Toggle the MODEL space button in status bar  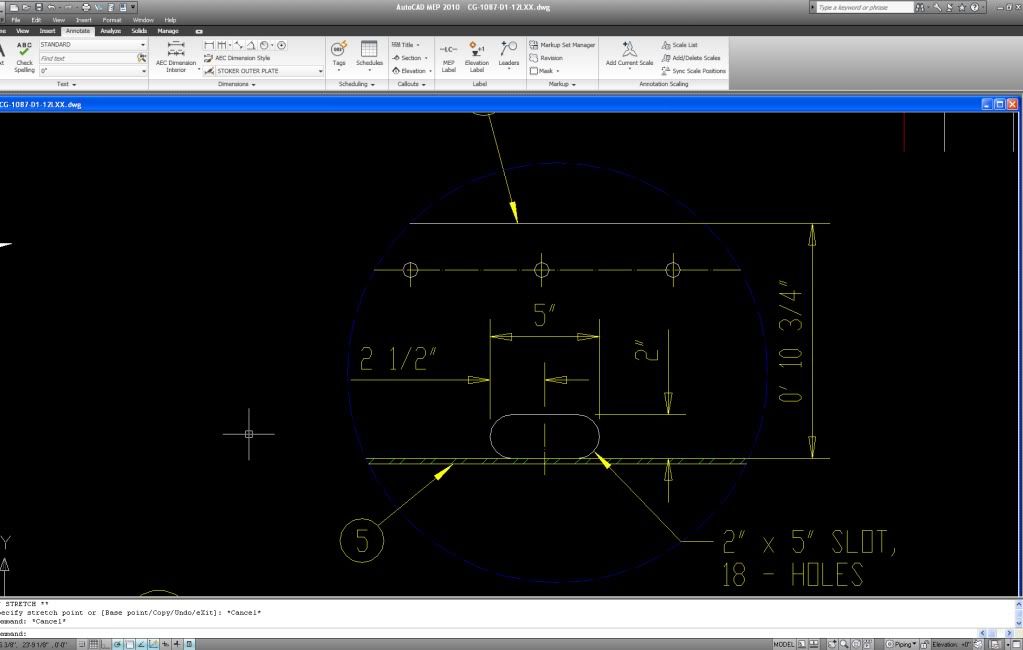(x=784, y=644)
